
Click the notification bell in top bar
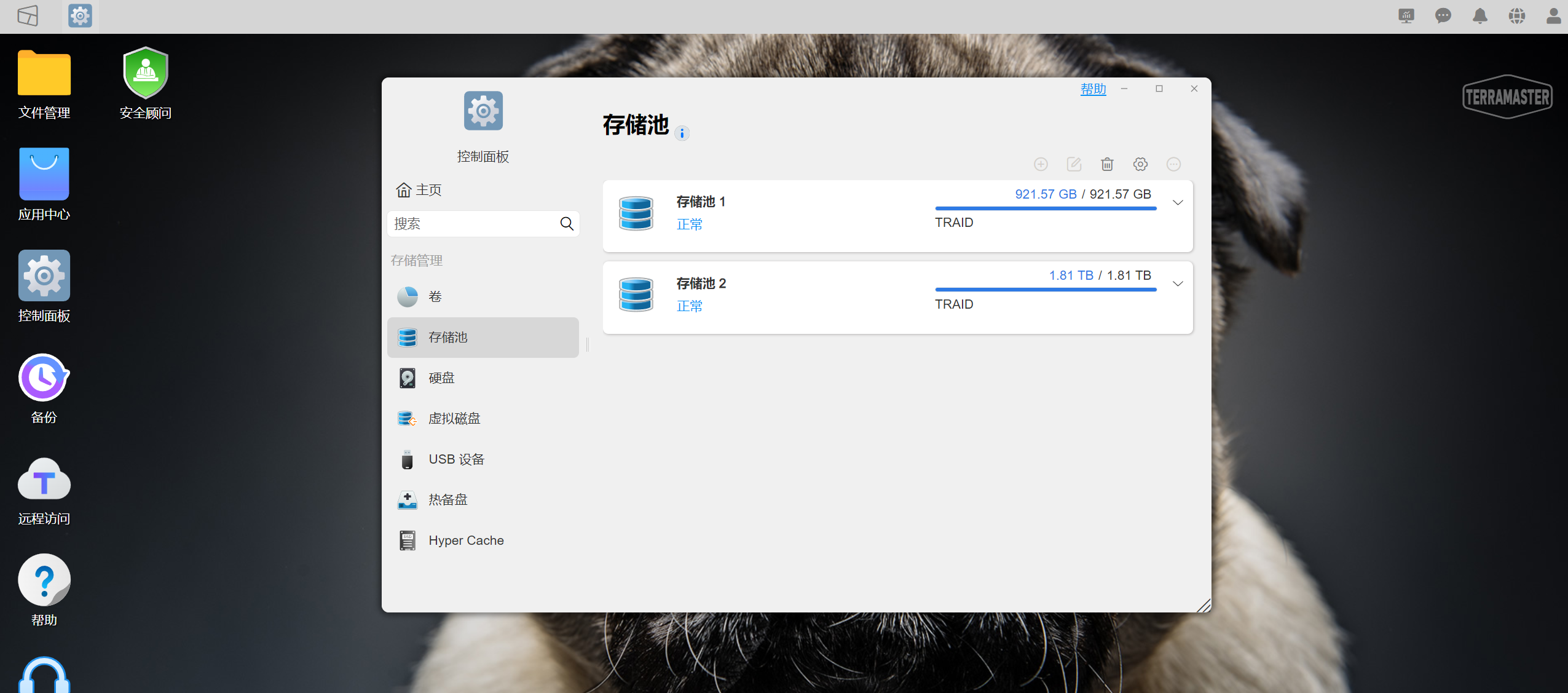[1479, 16]
